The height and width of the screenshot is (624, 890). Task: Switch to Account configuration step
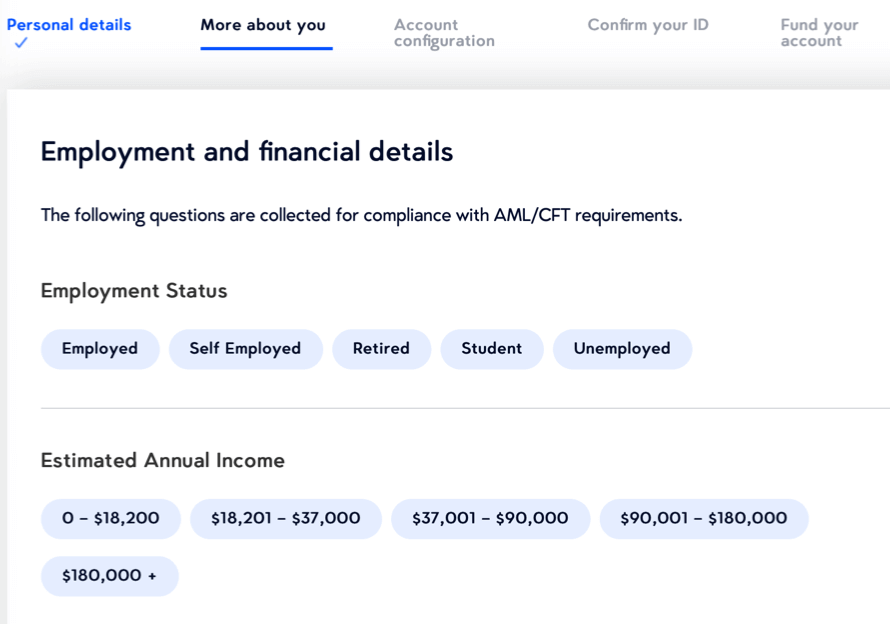444,33
